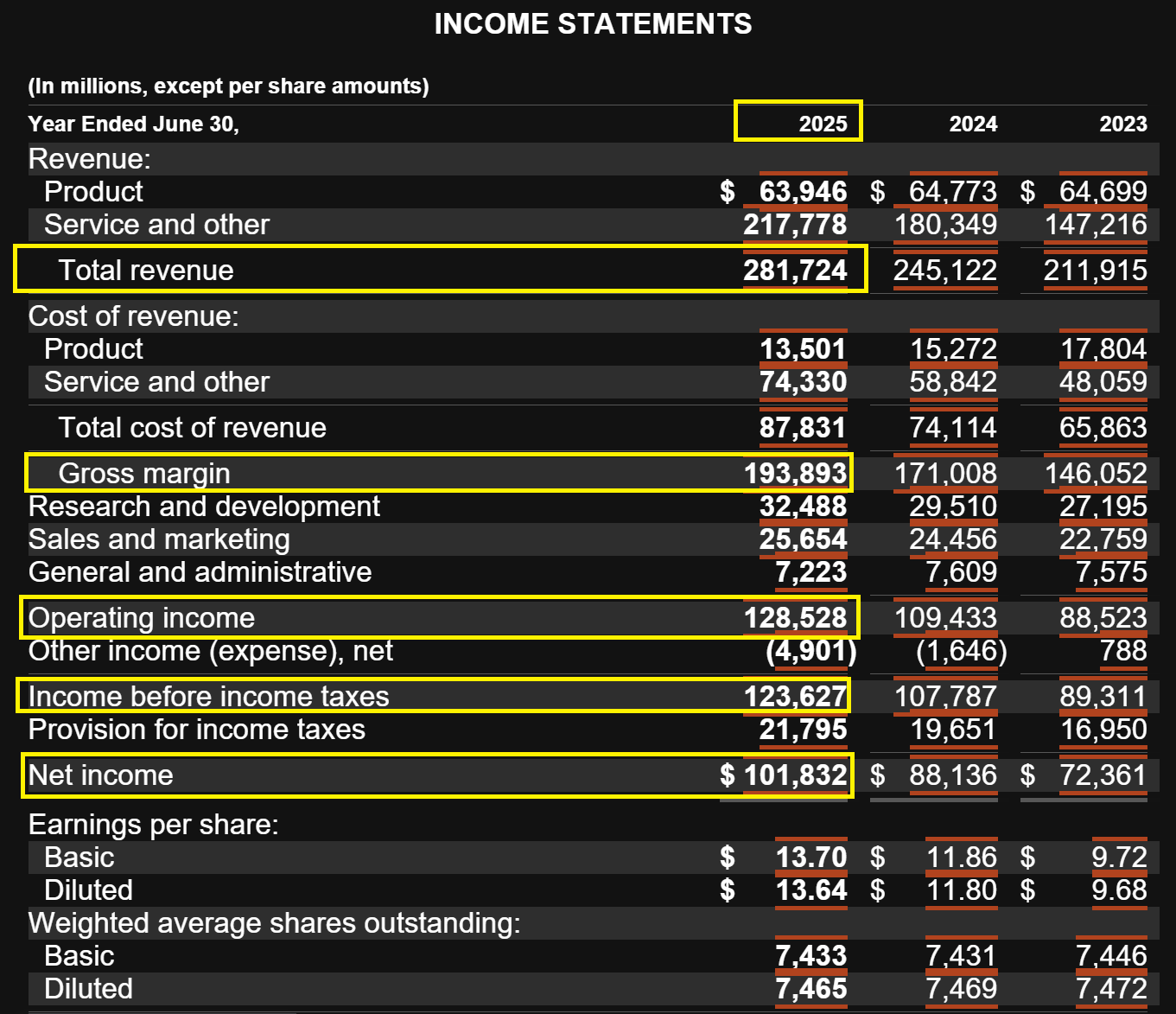Image resolution: width=1176 pixels, height=1014 pixels.
Task: Click the value 65,863
Action: click(1103, 427)
